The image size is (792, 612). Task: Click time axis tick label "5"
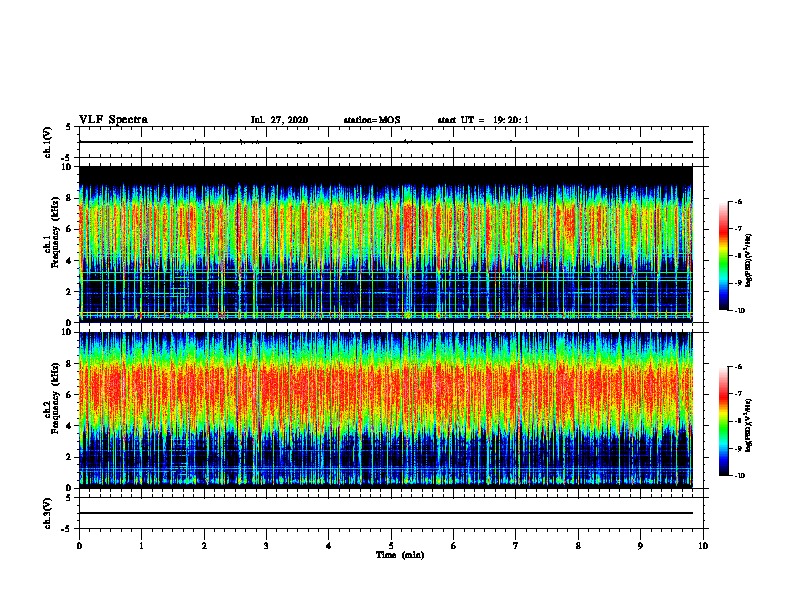391,546
